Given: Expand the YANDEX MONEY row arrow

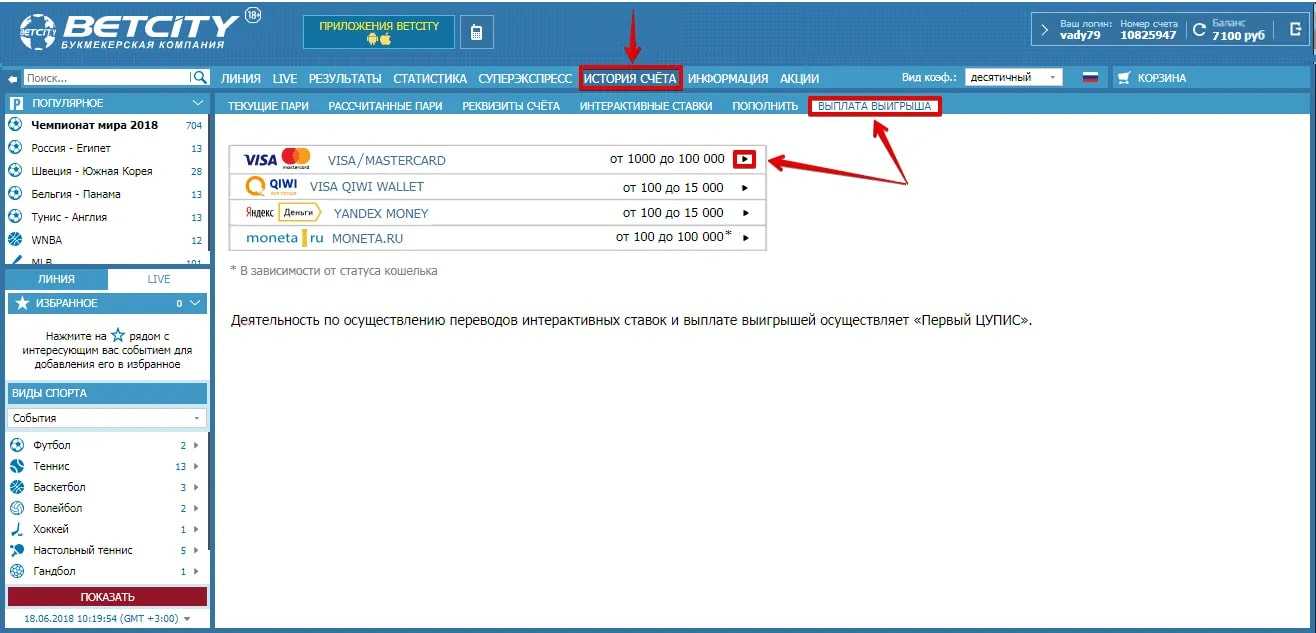Looking at the screenshot, I should tap(745, 213).
